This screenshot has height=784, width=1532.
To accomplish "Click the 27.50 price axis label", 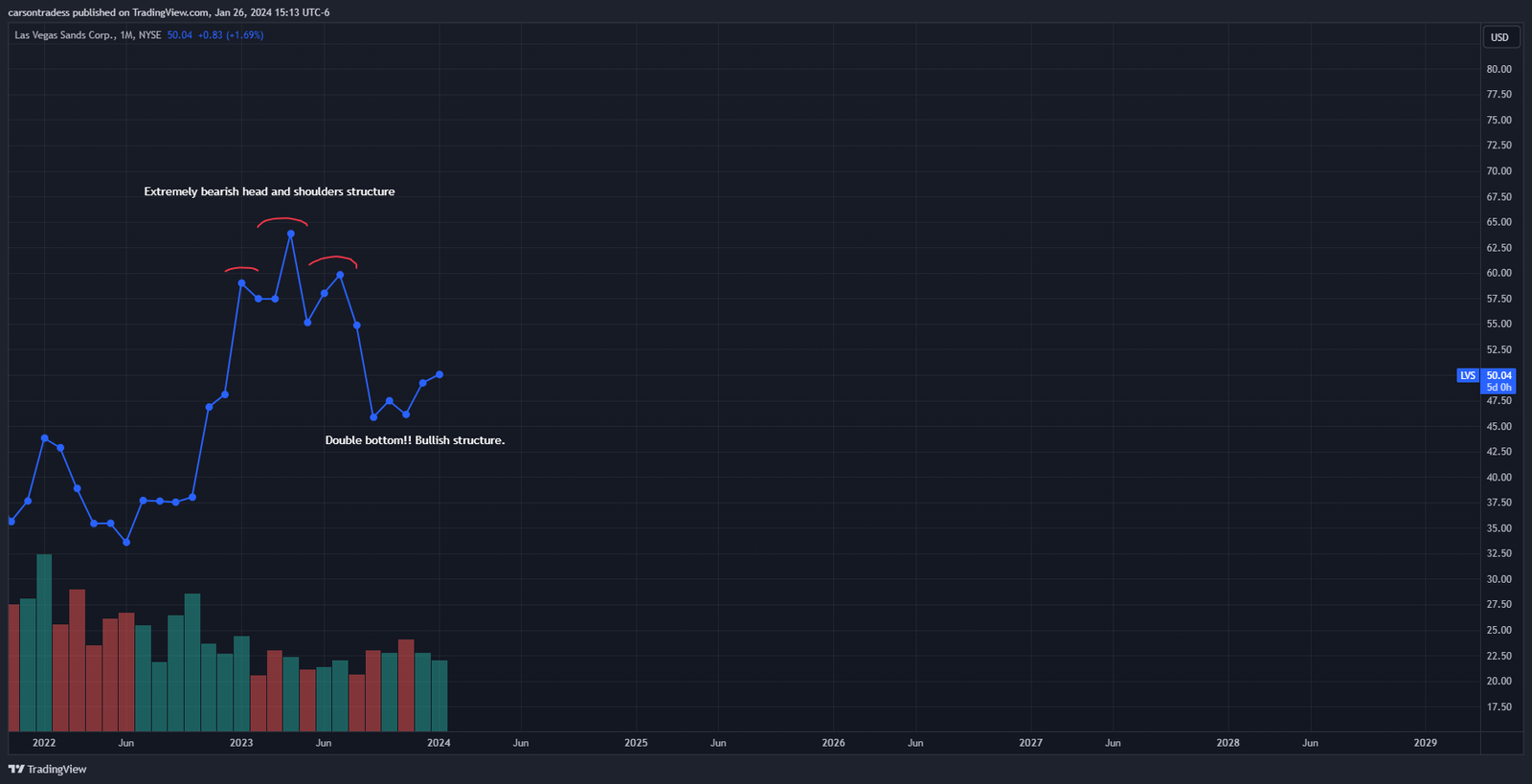I will (1498, 605).
